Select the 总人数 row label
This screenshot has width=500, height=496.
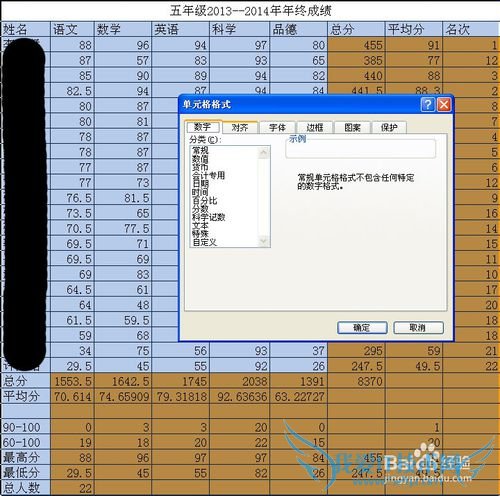tap(26, 488)
